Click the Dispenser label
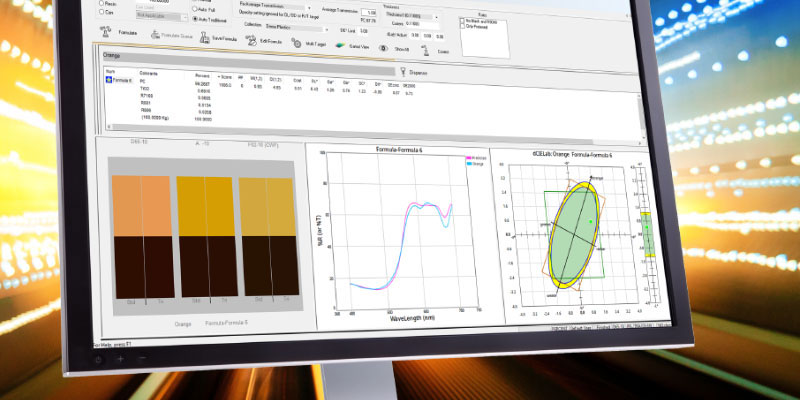Viewport: 800px width, 400px height. [418, 73]
